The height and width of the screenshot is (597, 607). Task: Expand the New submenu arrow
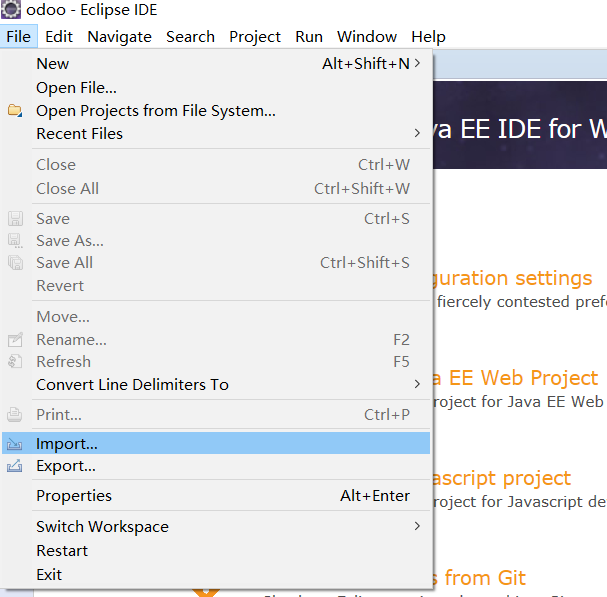tap(417, 63)
